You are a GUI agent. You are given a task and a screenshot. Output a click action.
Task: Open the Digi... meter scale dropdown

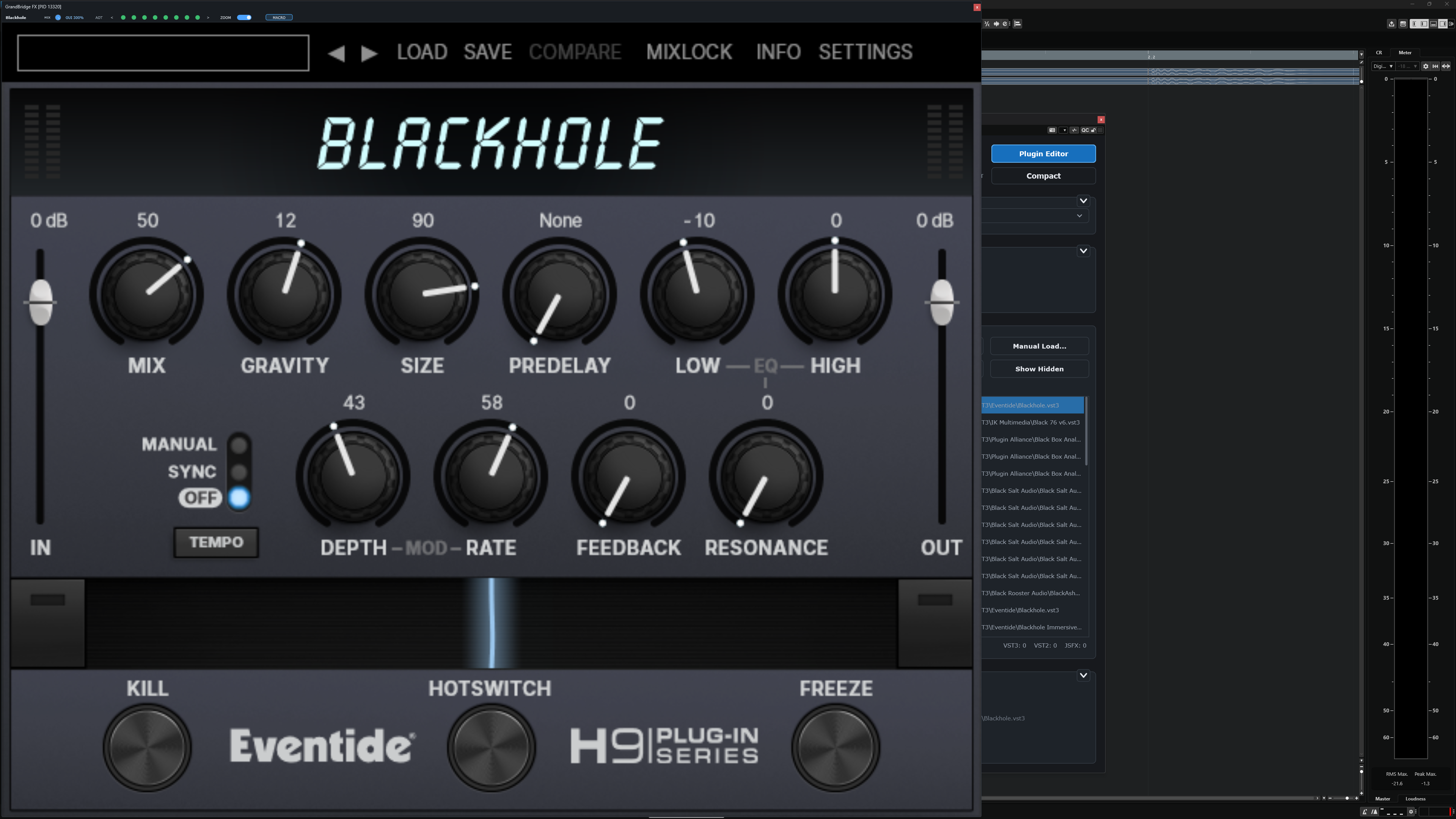[x=1383, y=66]
